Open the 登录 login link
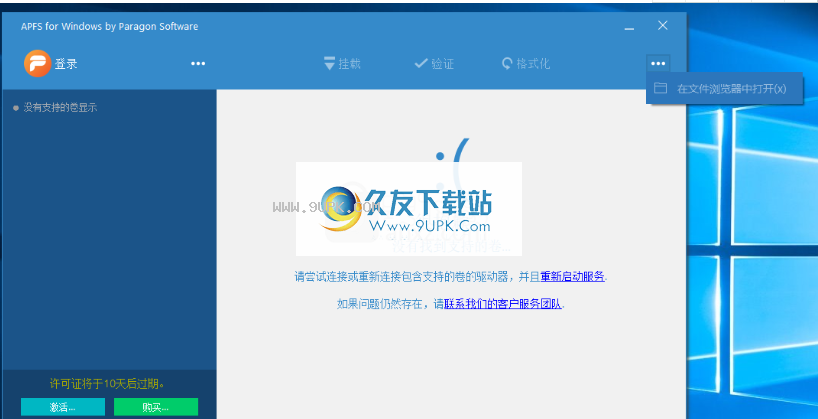The height and width of the screenshot is (419, 818). (x=66, y=64)
